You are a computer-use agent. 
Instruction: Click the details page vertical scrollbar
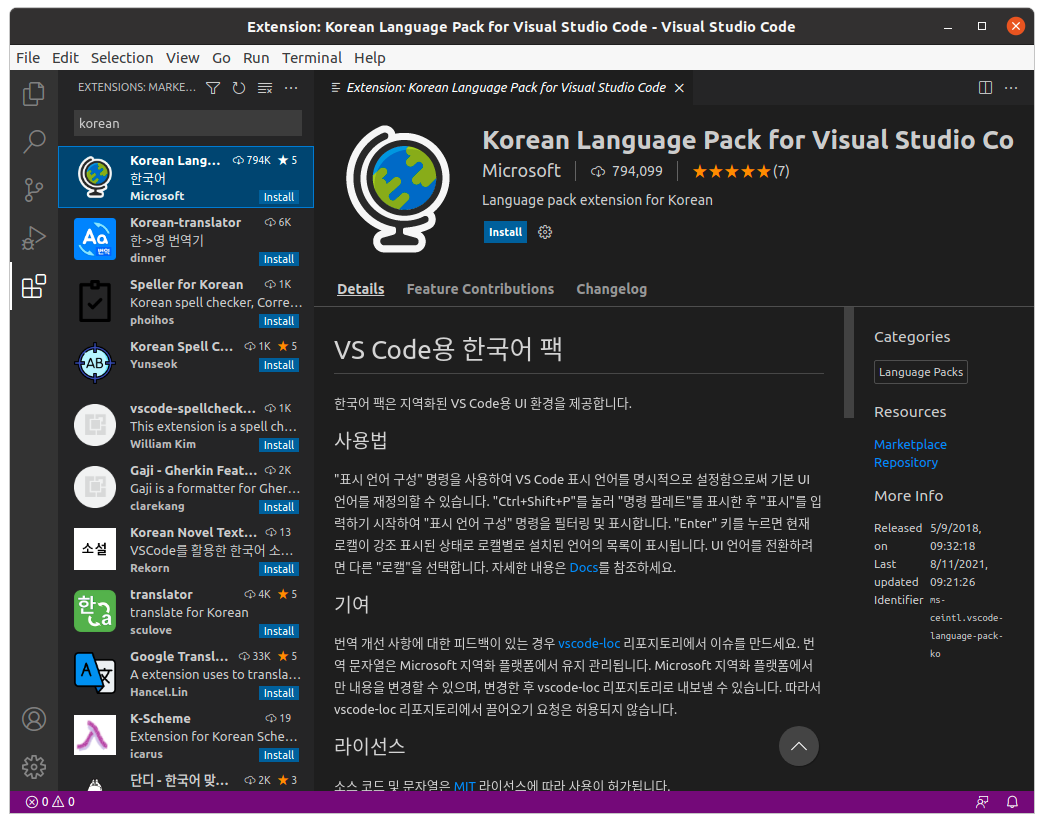pyautogui.click(x=848, y=363)
